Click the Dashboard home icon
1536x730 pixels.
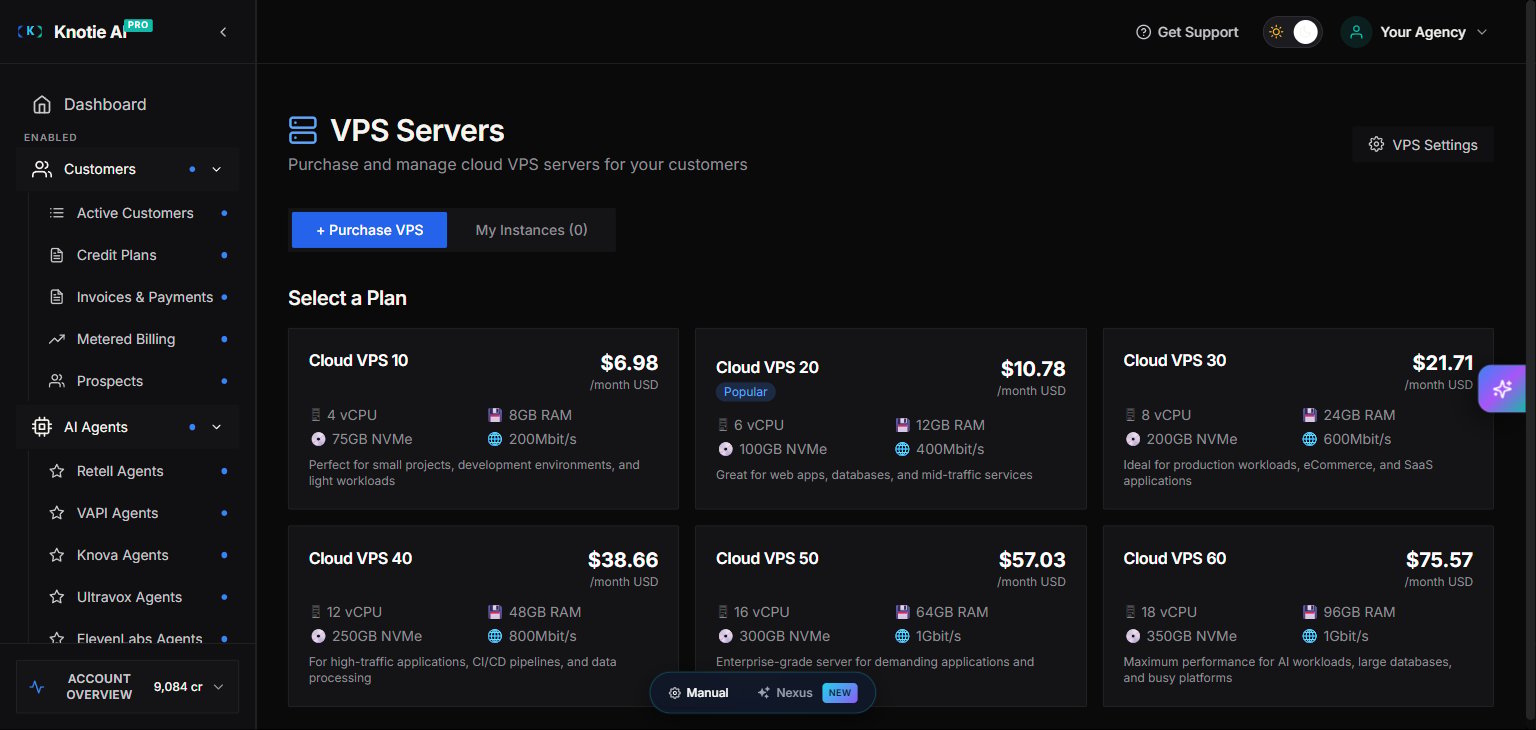42,104
